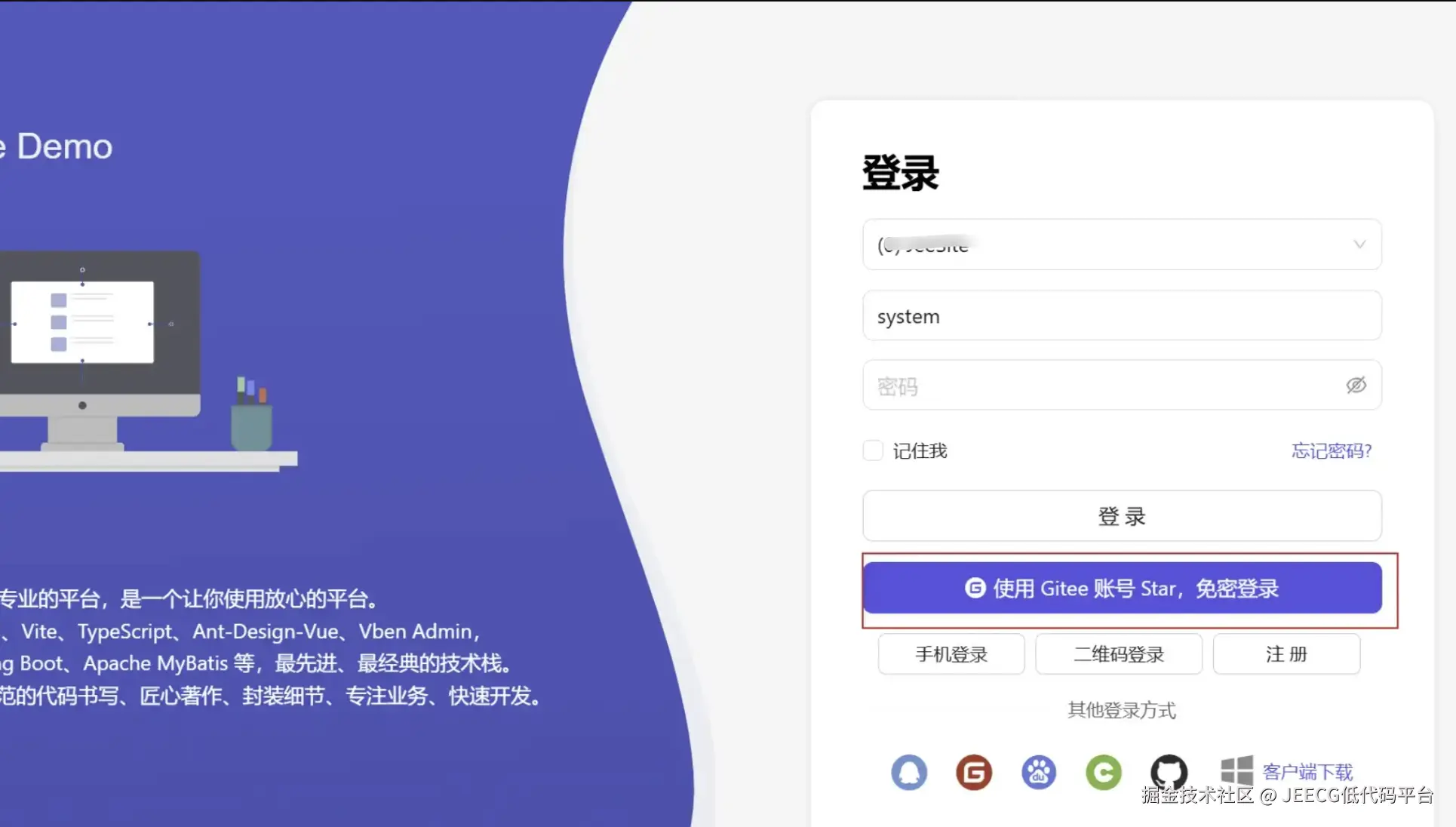Image resolution: width=1456 pixels, height=827 pixels.
Task: Focus the 密码 password field
Action: point(1101,386)
